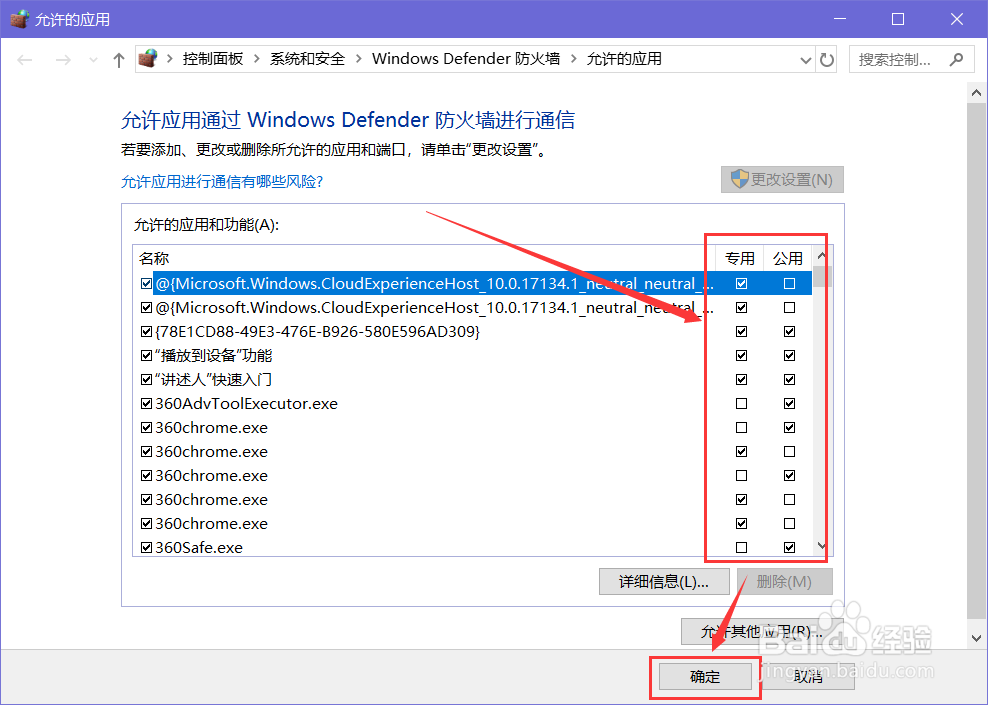Select the 允许的应用 breadcrumb

click(624, 59)
